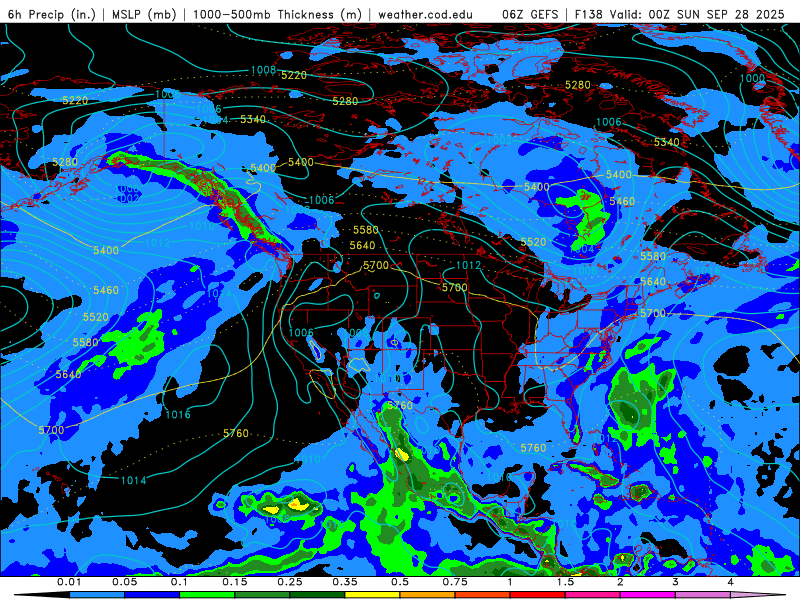Select the orange-red 0.75 legend swatch

483,595
